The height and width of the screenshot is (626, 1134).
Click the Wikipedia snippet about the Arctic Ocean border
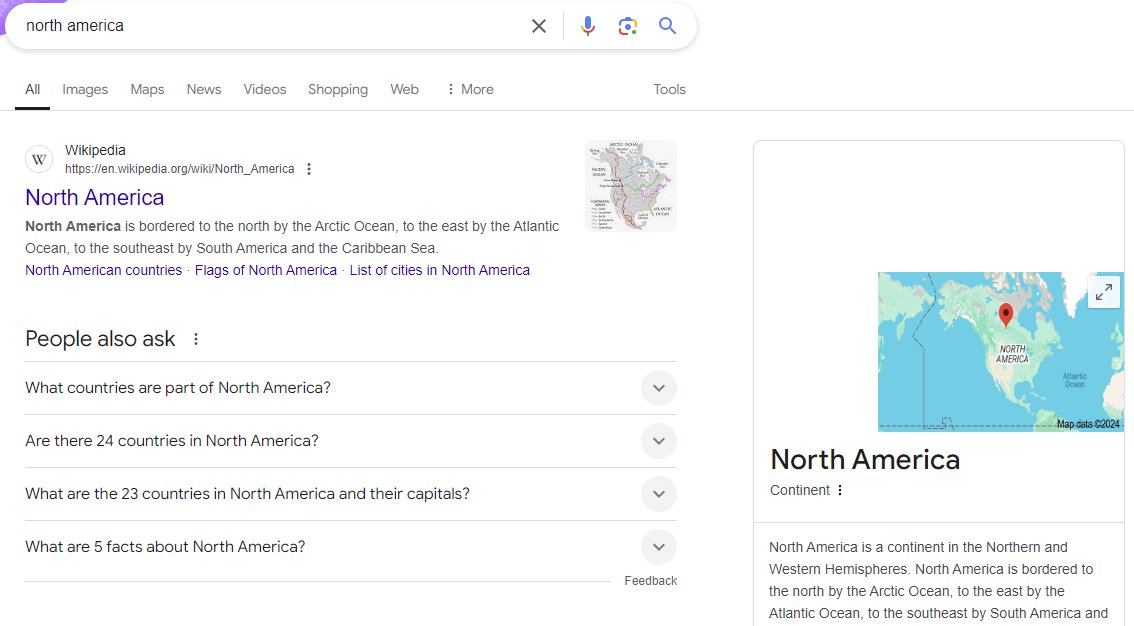coord(292,237)
